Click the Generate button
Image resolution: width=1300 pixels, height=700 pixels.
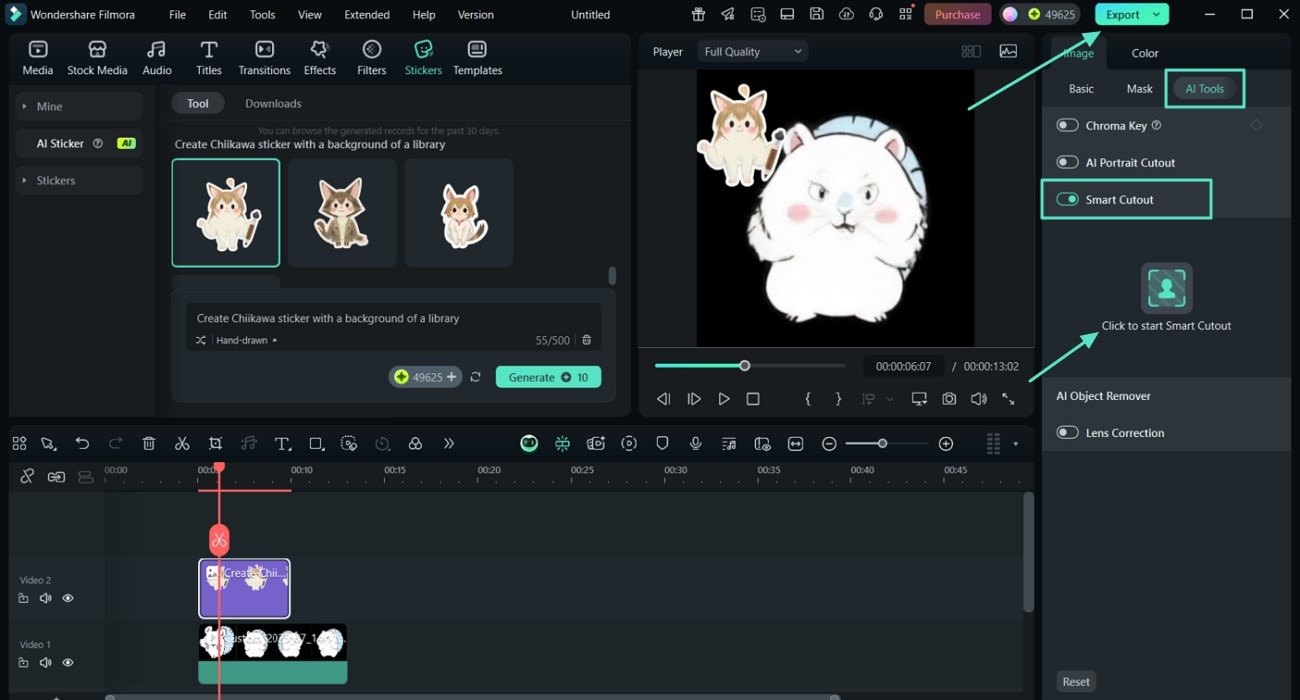548,377
